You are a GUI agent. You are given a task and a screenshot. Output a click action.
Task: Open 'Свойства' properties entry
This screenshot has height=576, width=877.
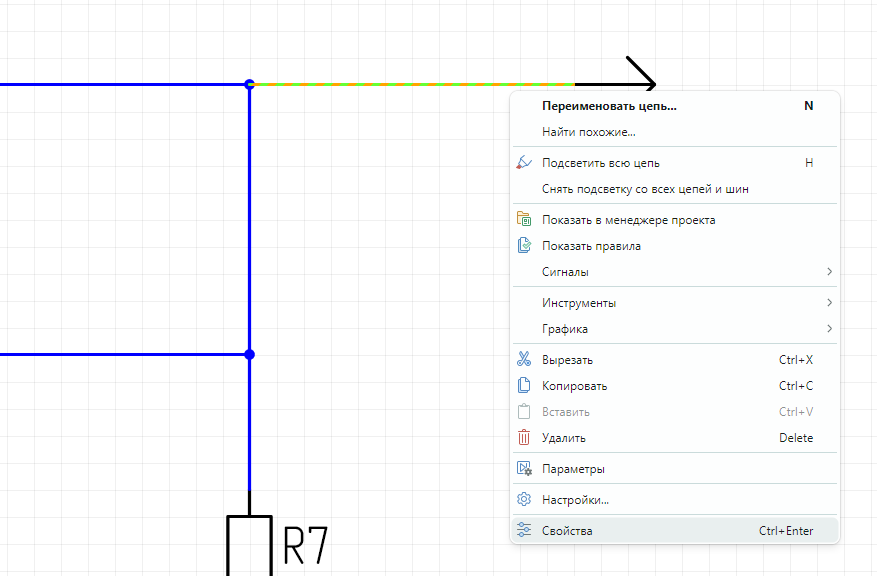point(675,531)
